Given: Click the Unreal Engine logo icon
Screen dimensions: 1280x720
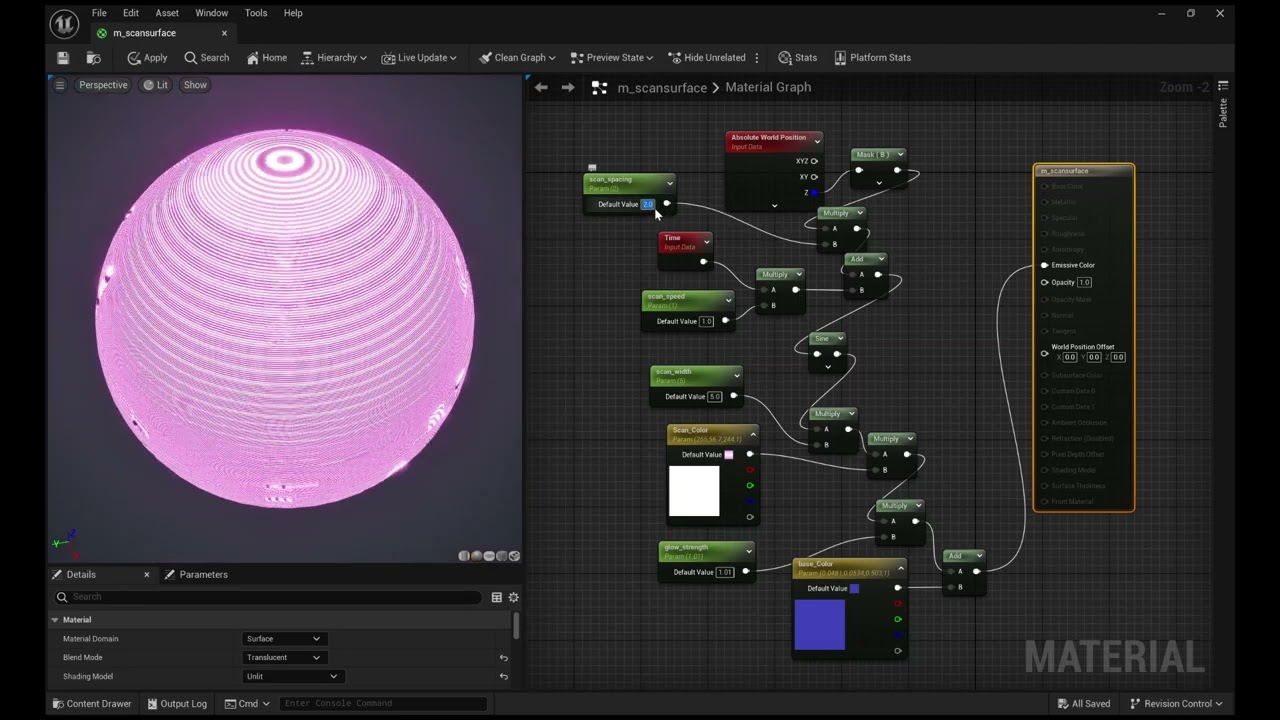Looking at the screenshot, I should pos(64,23).
